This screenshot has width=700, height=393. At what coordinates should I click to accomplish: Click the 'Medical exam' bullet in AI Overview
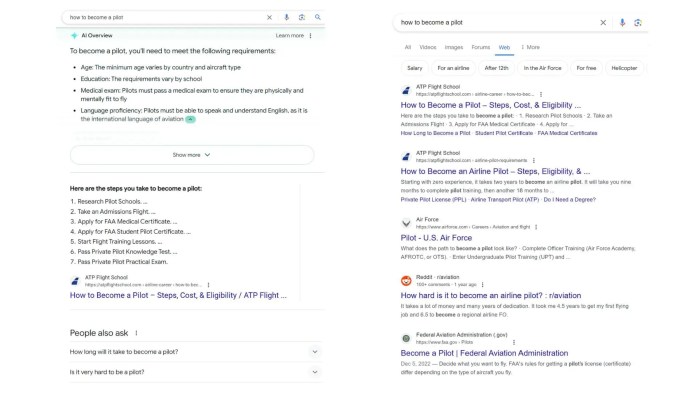pos(192,95)
